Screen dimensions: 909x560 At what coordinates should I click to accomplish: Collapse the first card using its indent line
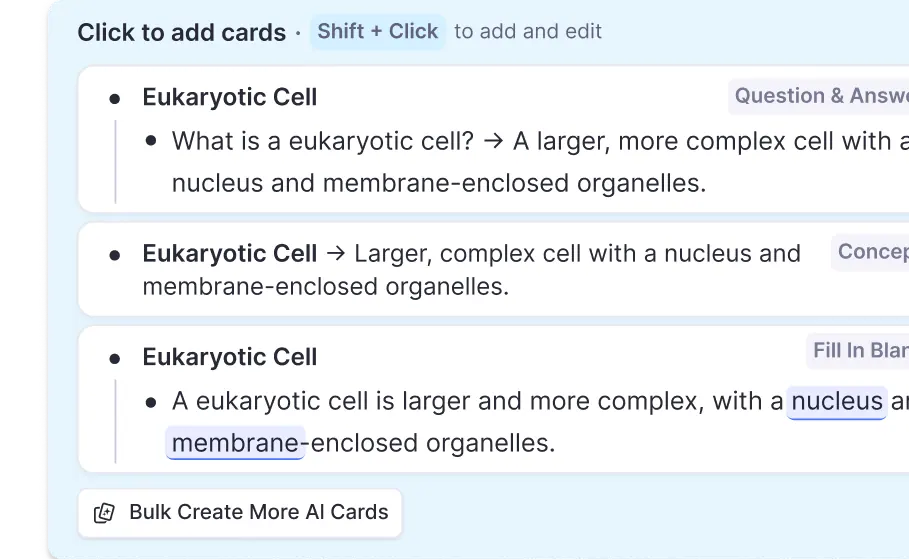click(x=116, y=161)
